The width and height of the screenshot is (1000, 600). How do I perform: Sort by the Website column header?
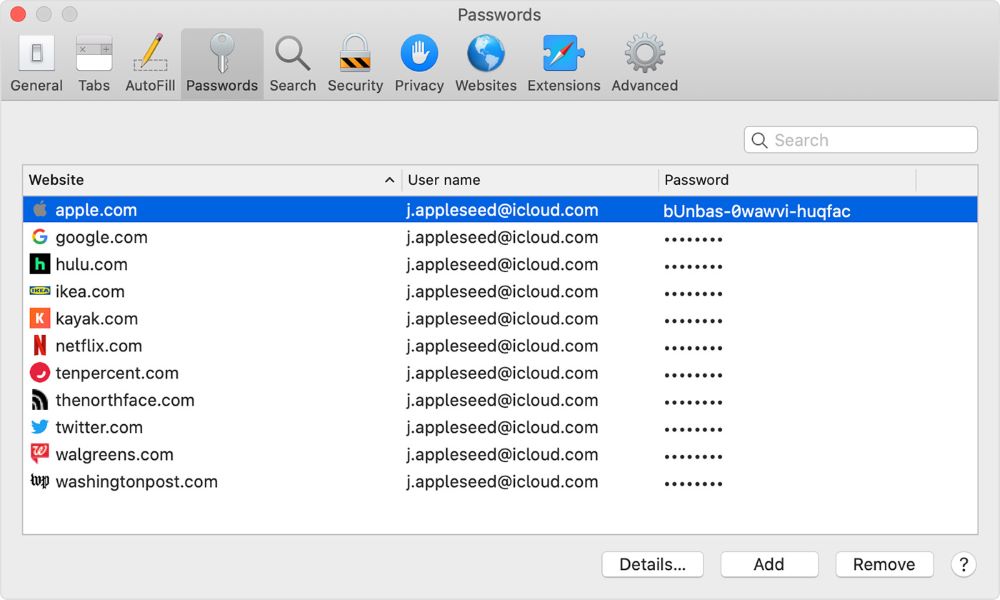[x=212, y=180]
